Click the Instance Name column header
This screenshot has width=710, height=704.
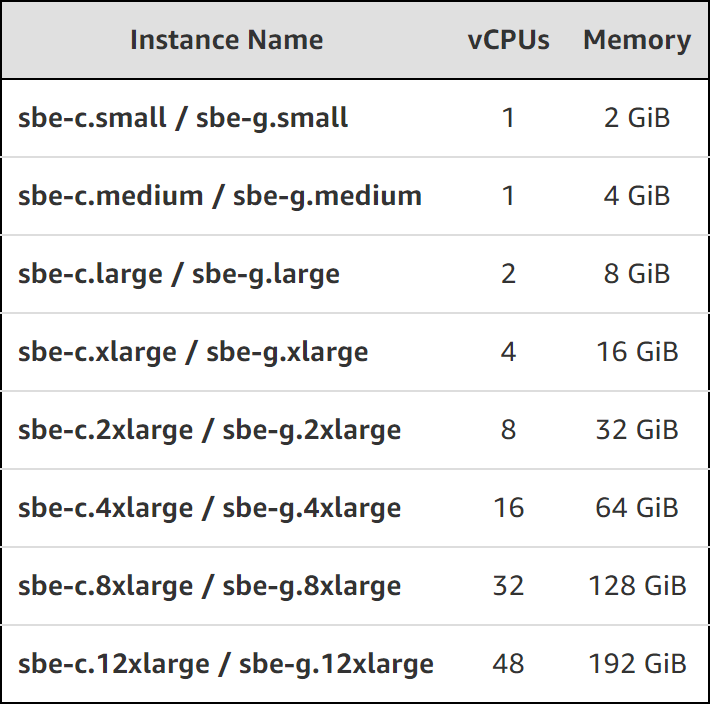click(226, 40)
